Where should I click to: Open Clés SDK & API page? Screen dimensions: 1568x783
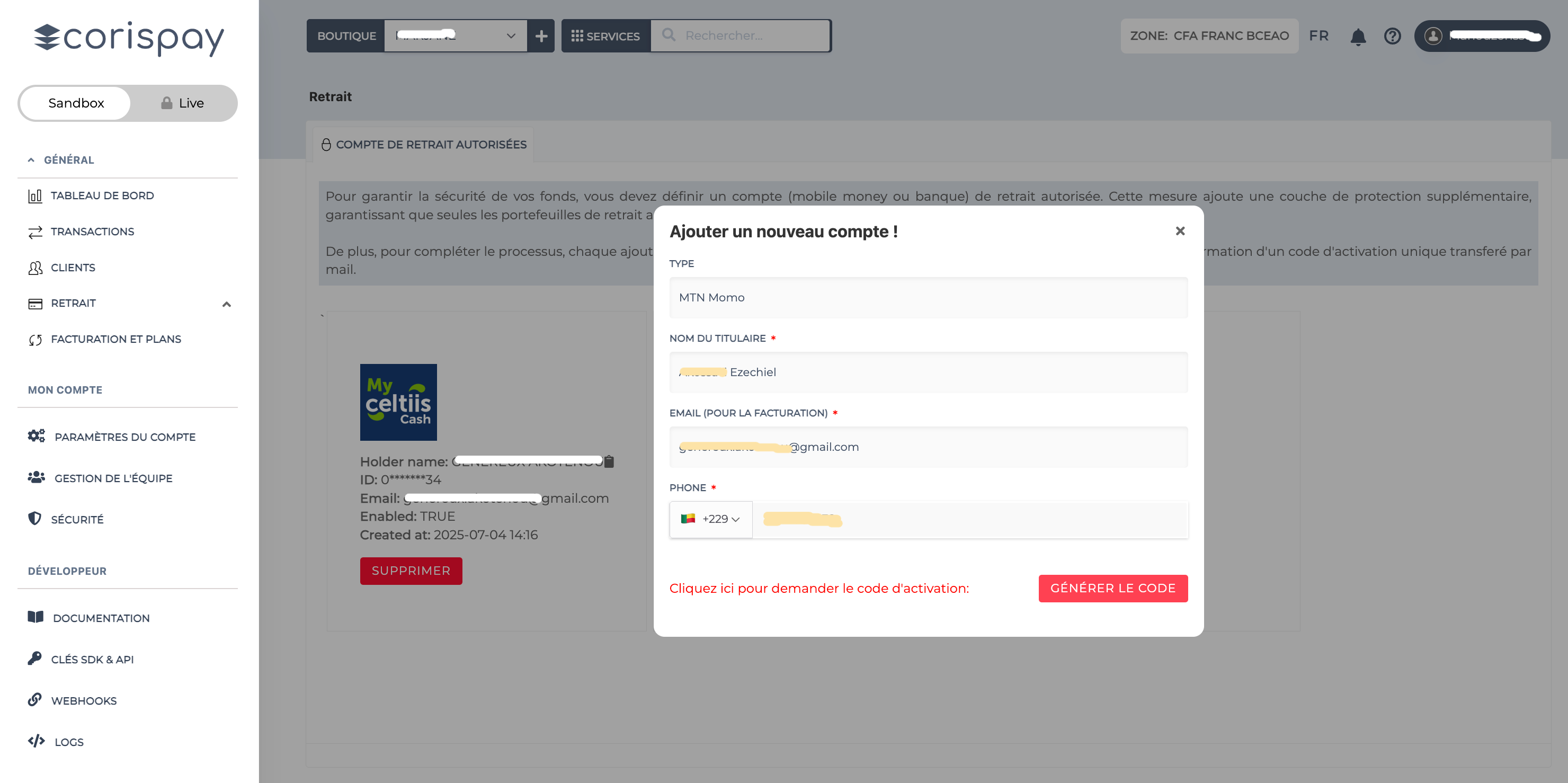pos(92,660)
